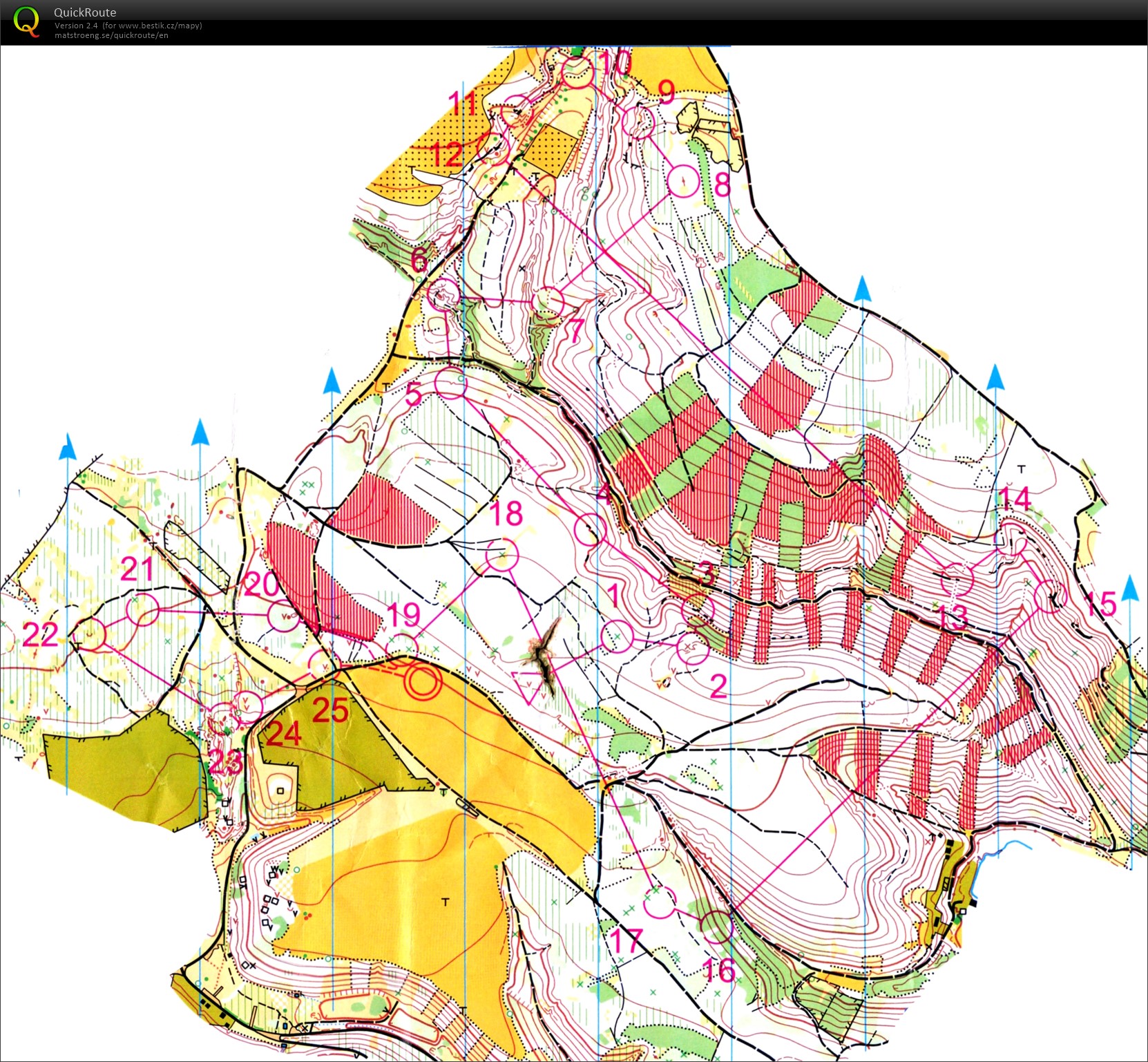Click the Version 2.4 www.bestik.cz/mapy text
The image size is (1148, 1062).
point(128,26)
